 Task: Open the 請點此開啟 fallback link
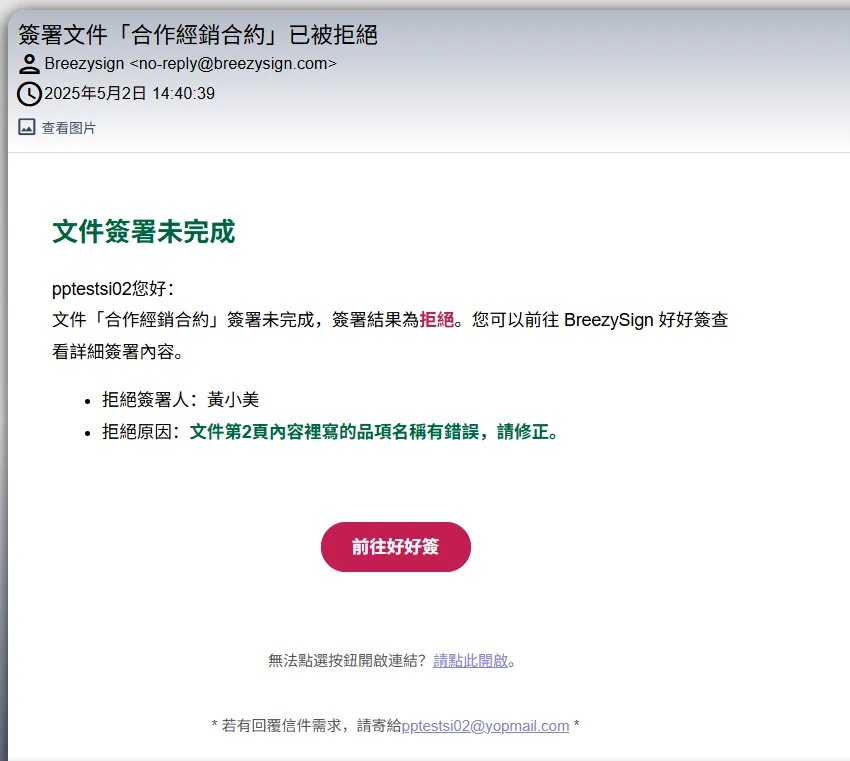pos(471,660)
